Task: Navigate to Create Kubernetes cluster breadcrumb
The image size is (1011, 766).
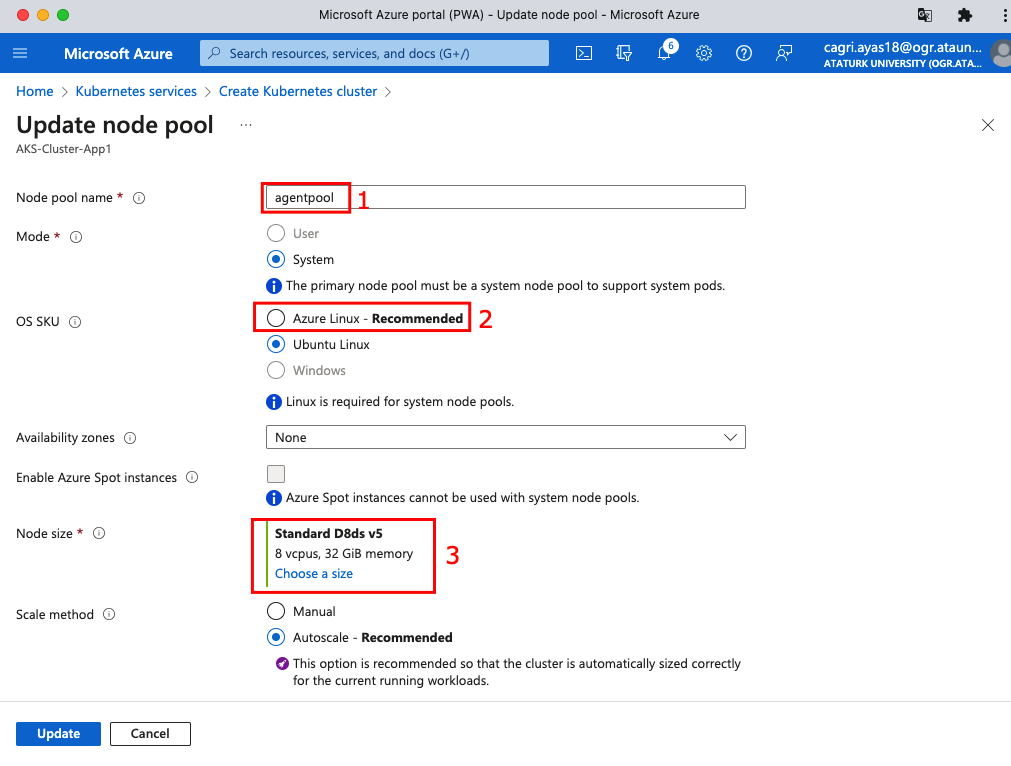Action: click(298, 91)
